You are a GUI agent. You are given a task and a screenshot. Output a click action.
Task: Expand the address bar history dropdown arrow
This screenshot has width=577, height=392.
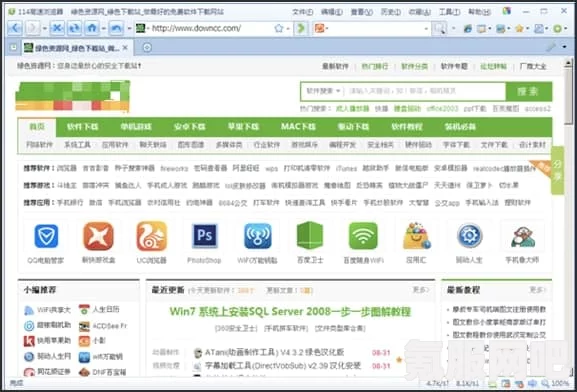[x=288, y=28]
